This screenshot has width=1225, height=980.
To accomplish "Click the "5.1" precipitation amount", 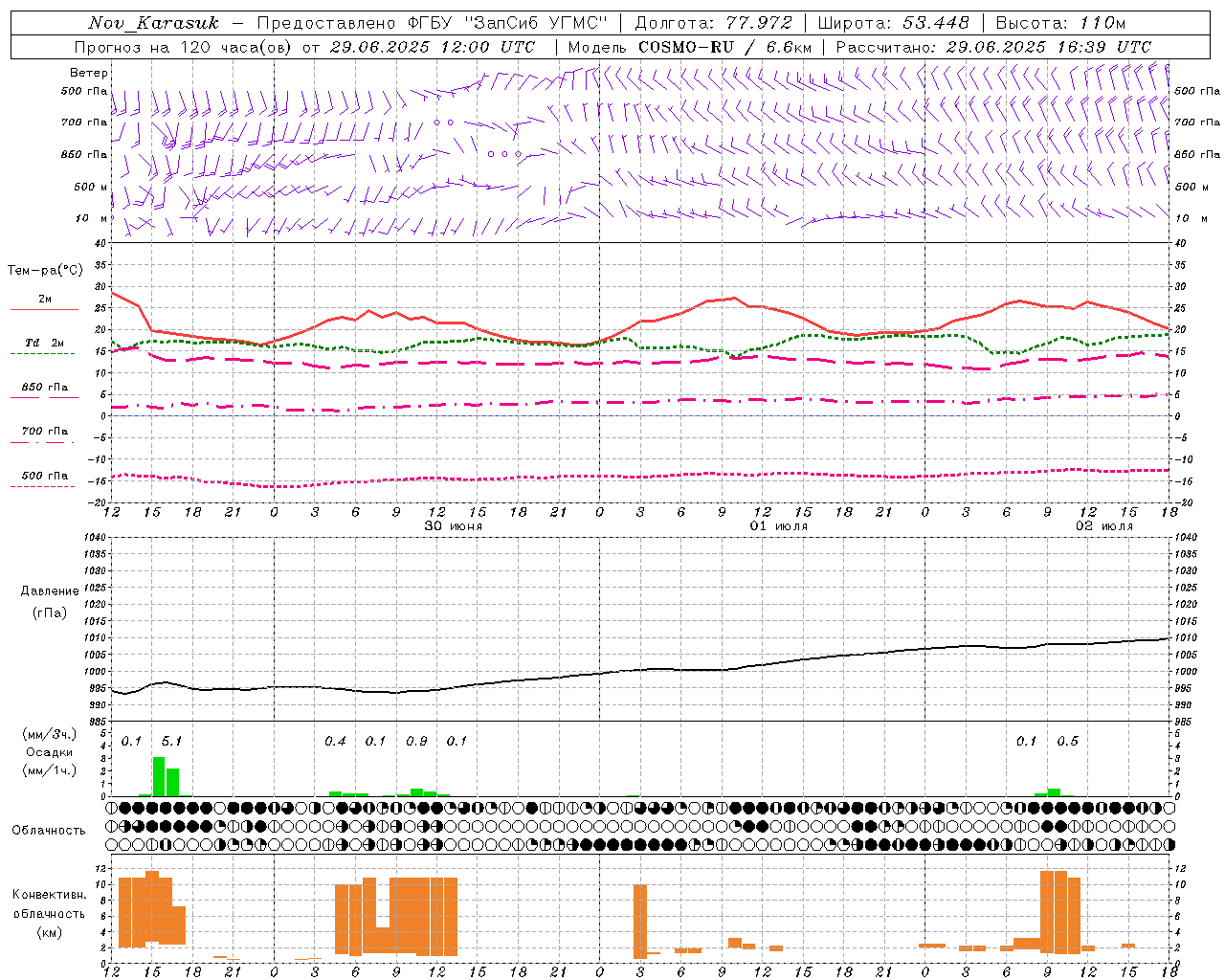I will tap(171, 741).
